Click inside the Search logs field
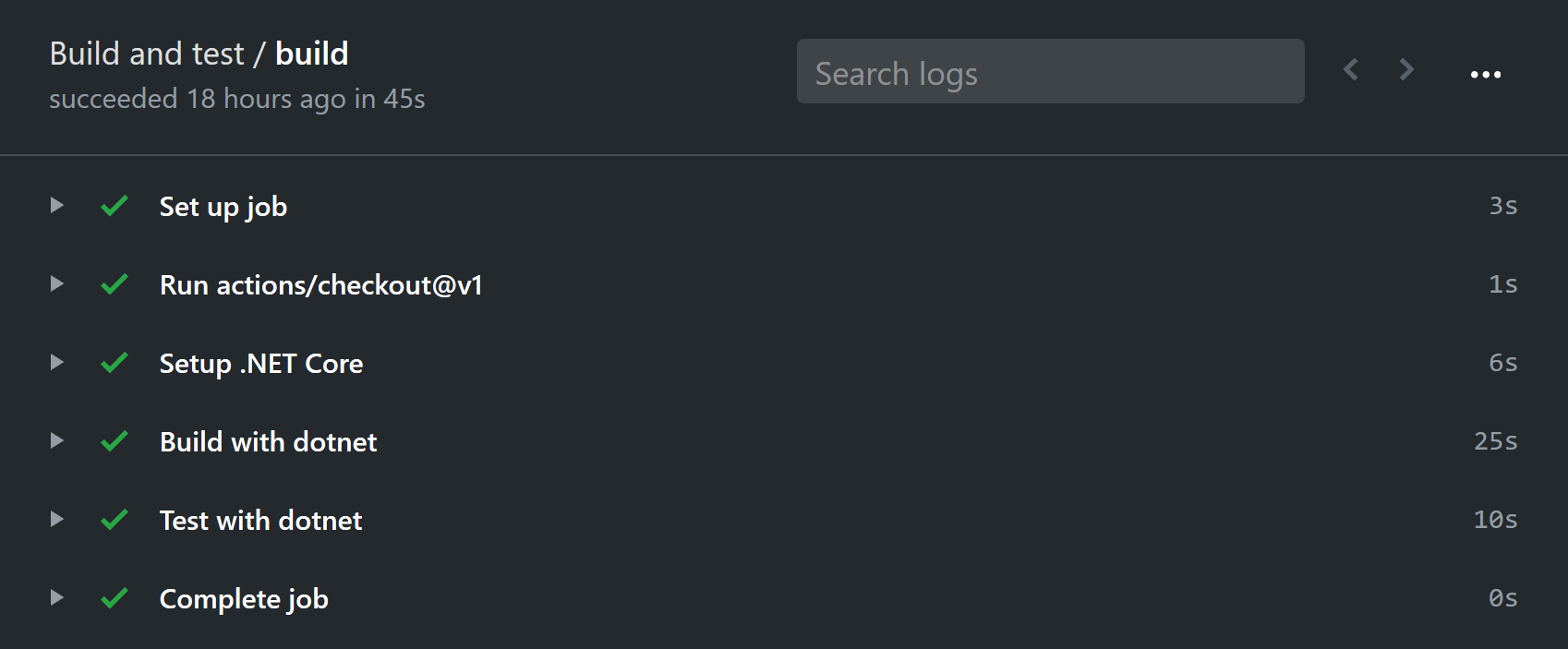 (x=1050, y=71)
